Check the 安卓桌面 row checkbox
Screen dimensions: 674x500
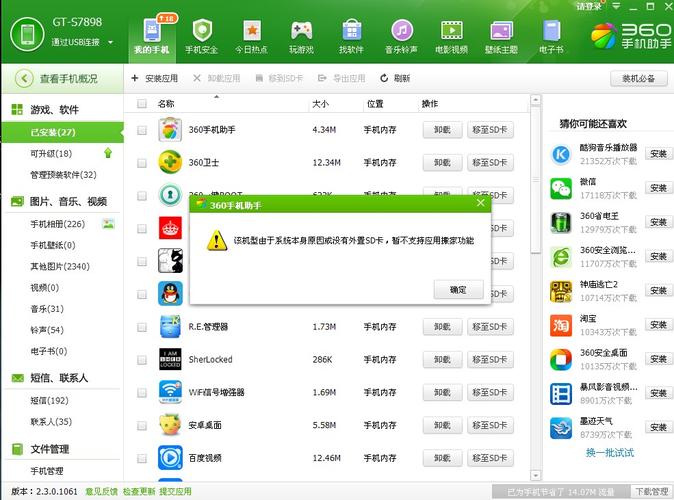coord(141,426)
